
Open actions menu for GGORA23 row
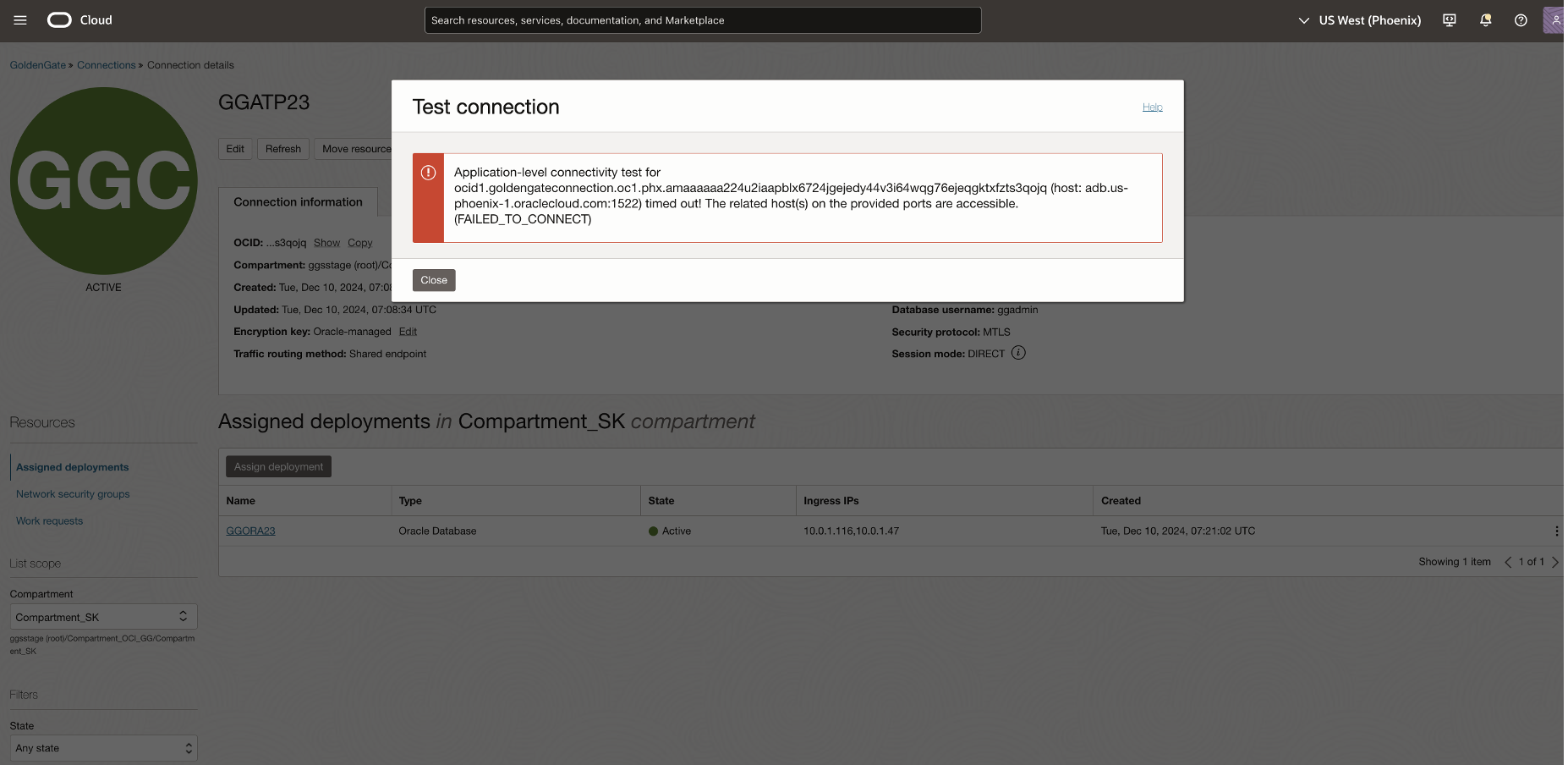coord(1556,531)
